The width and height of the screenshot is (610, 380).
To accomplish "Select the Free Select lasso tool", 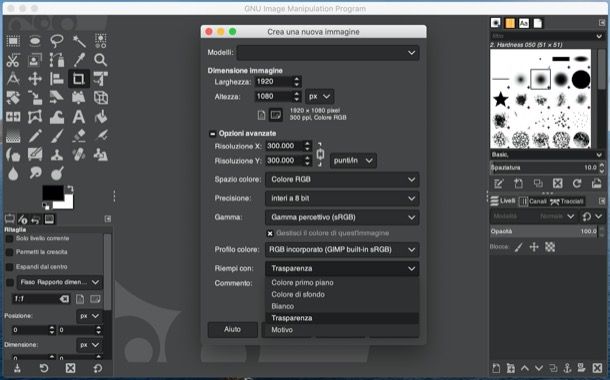I will 57,41.
